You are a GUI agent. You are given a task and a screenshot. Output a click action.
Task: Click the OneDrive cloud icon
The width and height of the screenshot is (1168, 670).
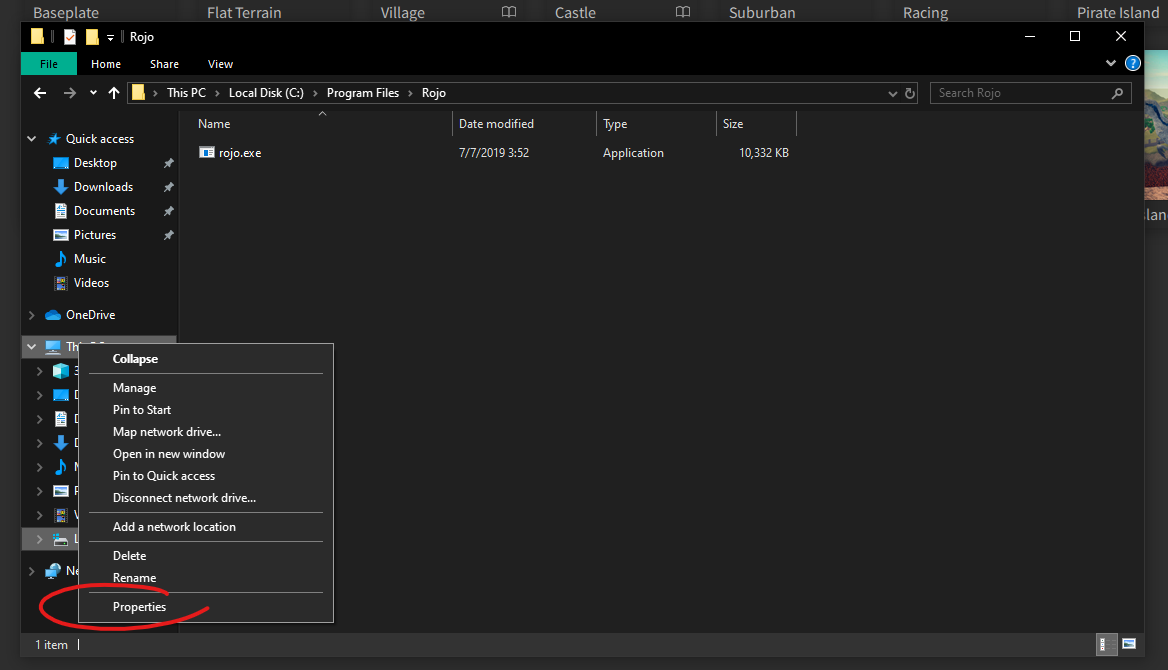pos(53,315)
